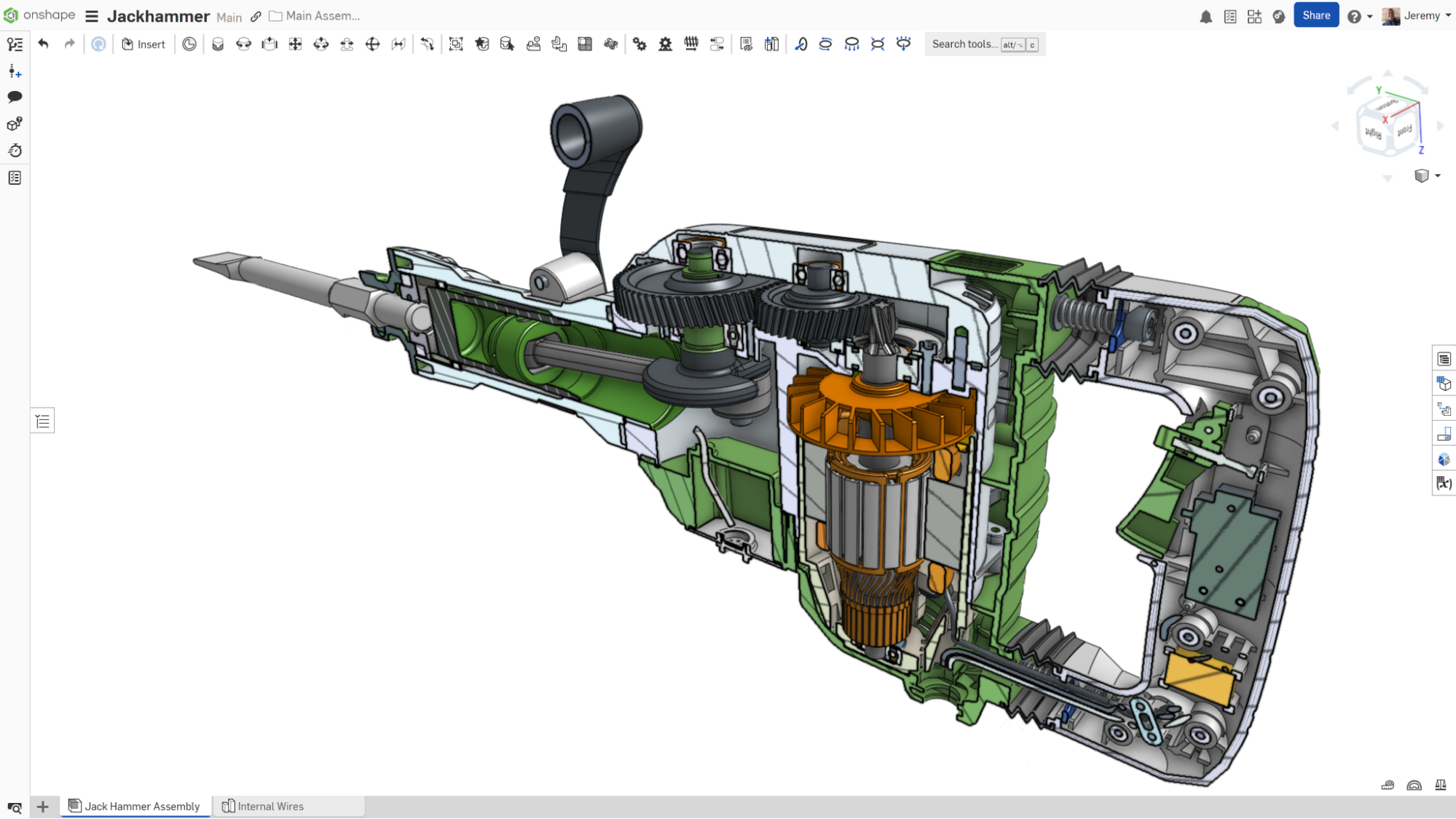Open the Exploded view tool
The height and width of the screenshot is (819, 1456).
(x=771, y=44)
